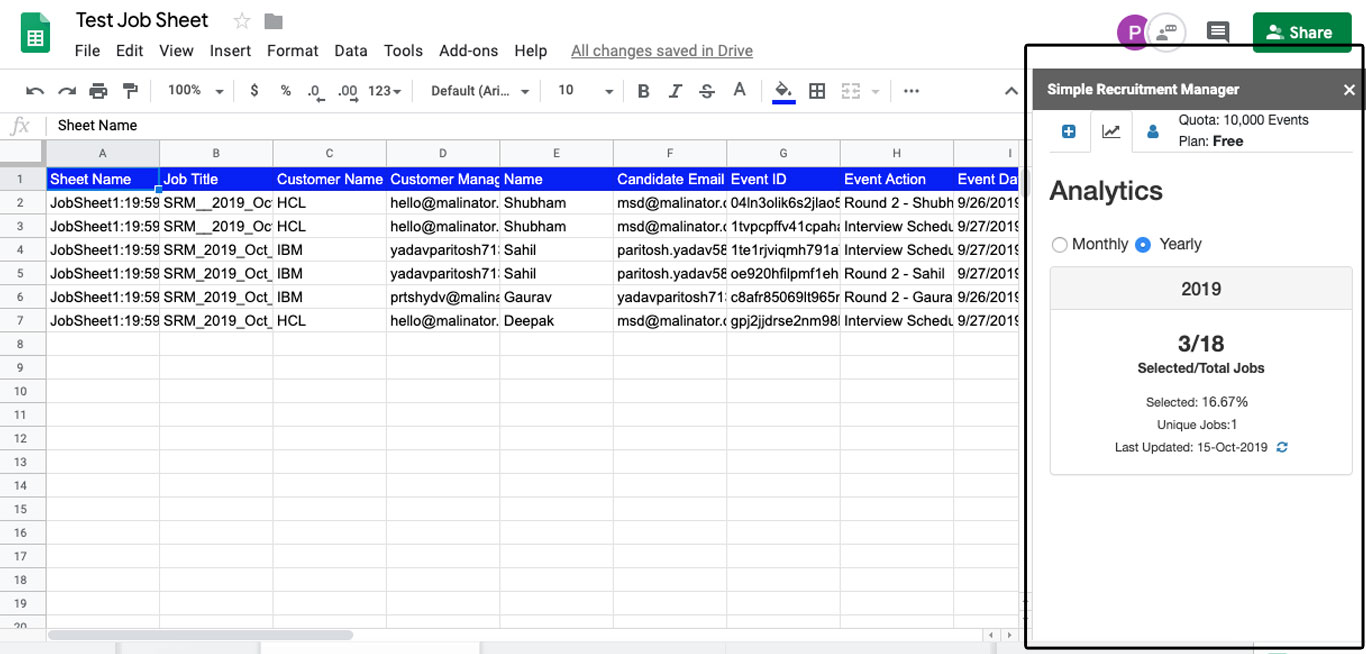1366x654 pixels.
Task: Show more toolbar options
Action: pos(911,91)
